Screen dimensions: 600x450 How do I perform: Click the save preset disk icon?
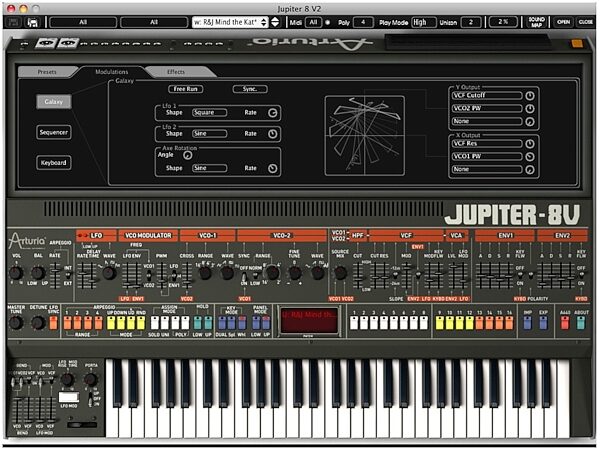coord(14,22)
